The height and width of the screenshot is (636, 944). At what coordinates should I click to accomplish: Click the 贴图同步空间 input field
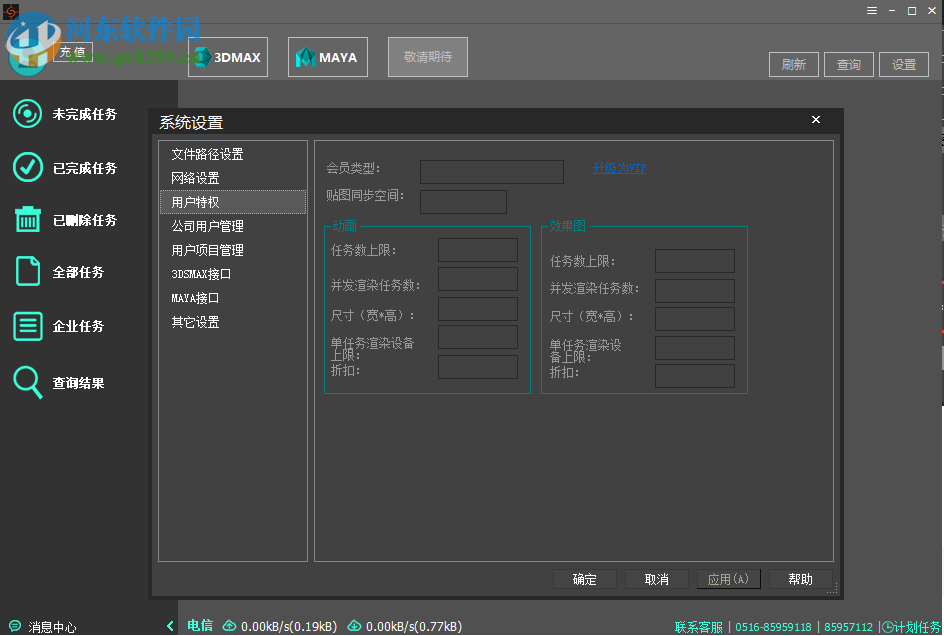[x=463, y=201]
